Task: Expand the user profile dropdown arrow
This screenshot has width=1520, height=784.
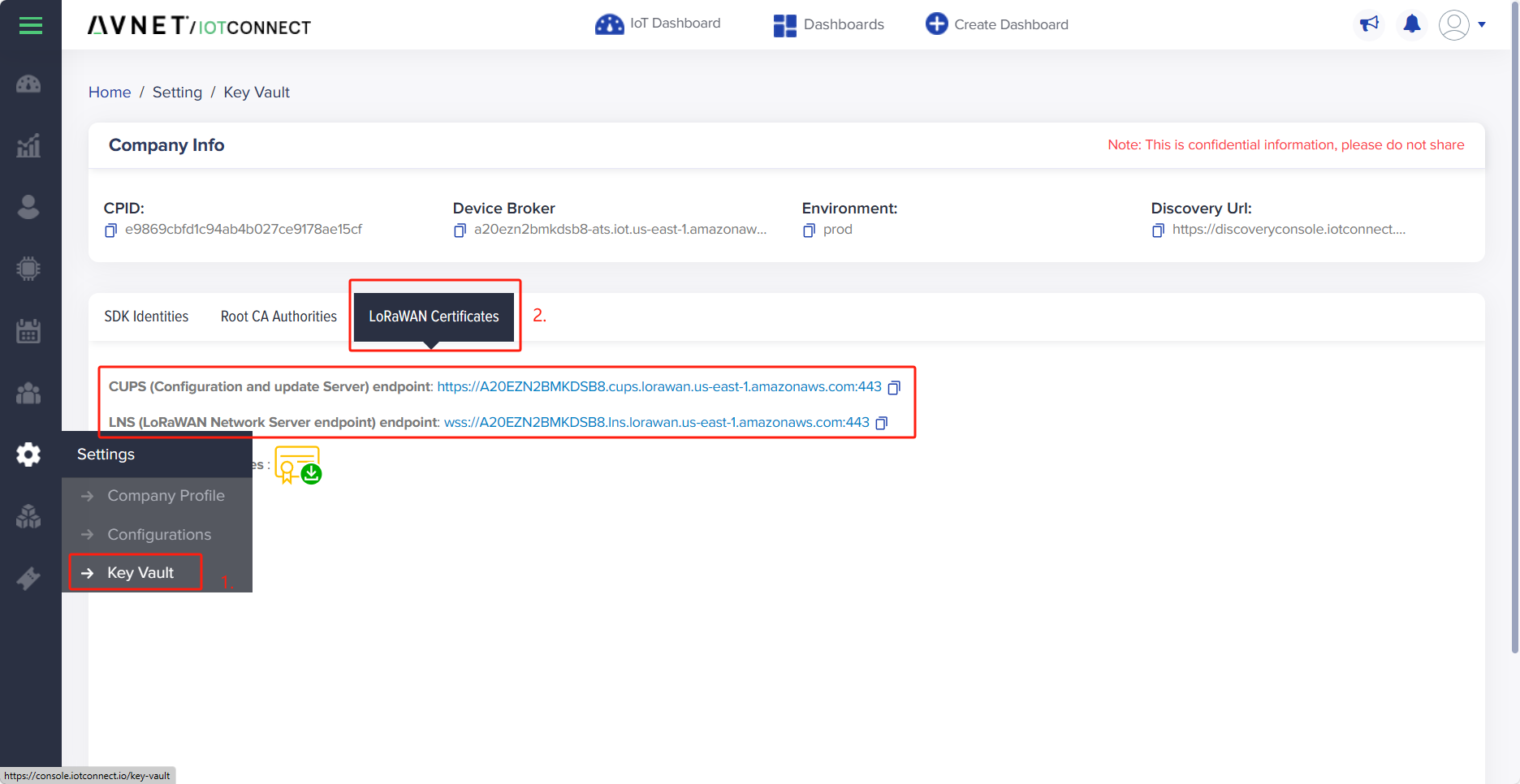Action: point(1482,24)
